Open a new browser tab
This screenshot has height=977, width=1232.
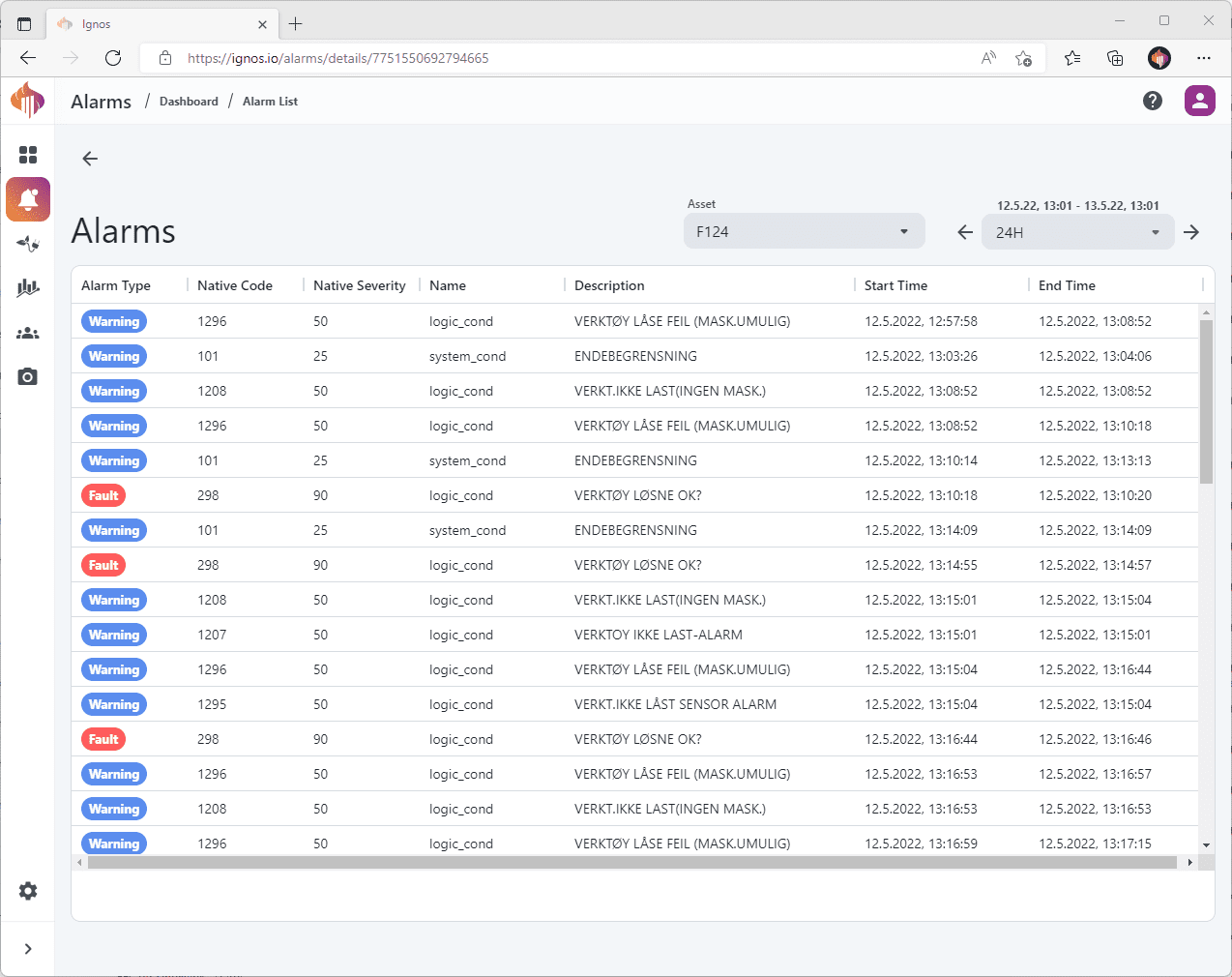point(296,24)
